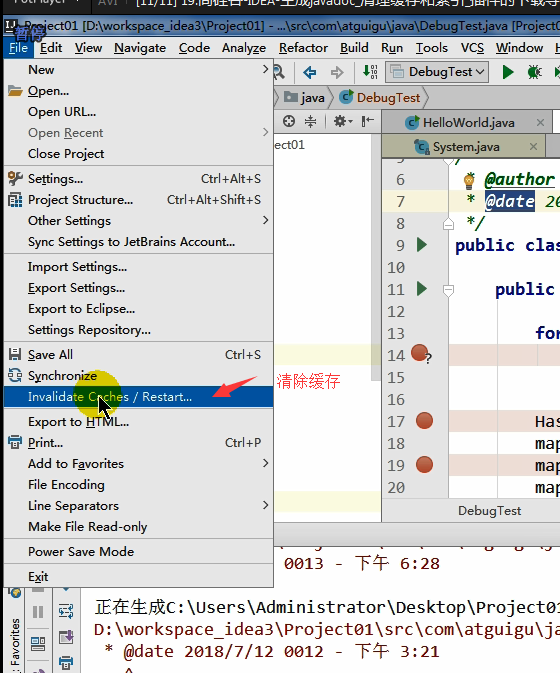Toggle the breakpoint on line 14

(x=421, y=354)
